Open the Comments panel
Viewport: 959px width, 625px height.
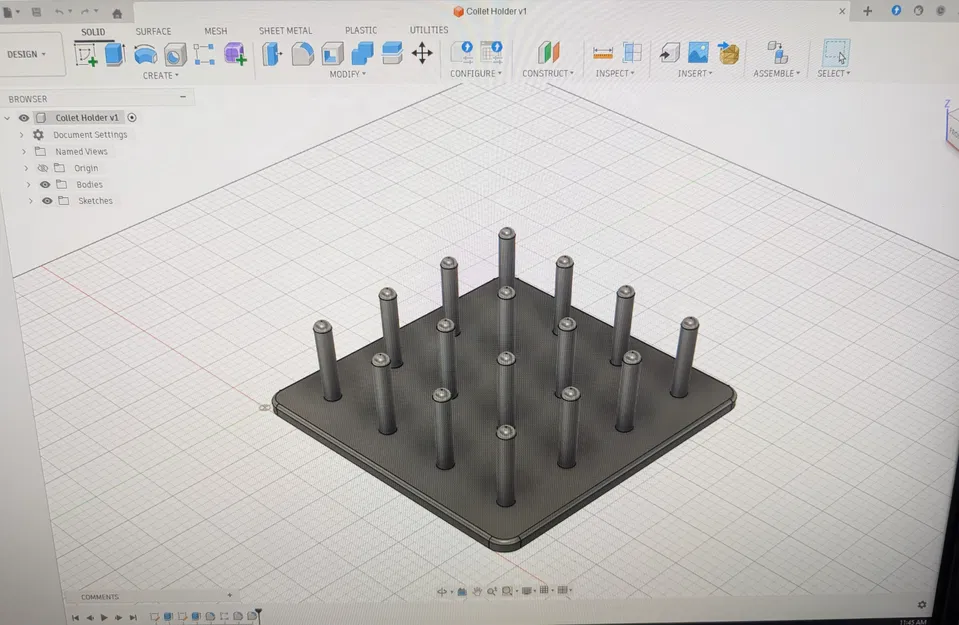tap(100, 596)
